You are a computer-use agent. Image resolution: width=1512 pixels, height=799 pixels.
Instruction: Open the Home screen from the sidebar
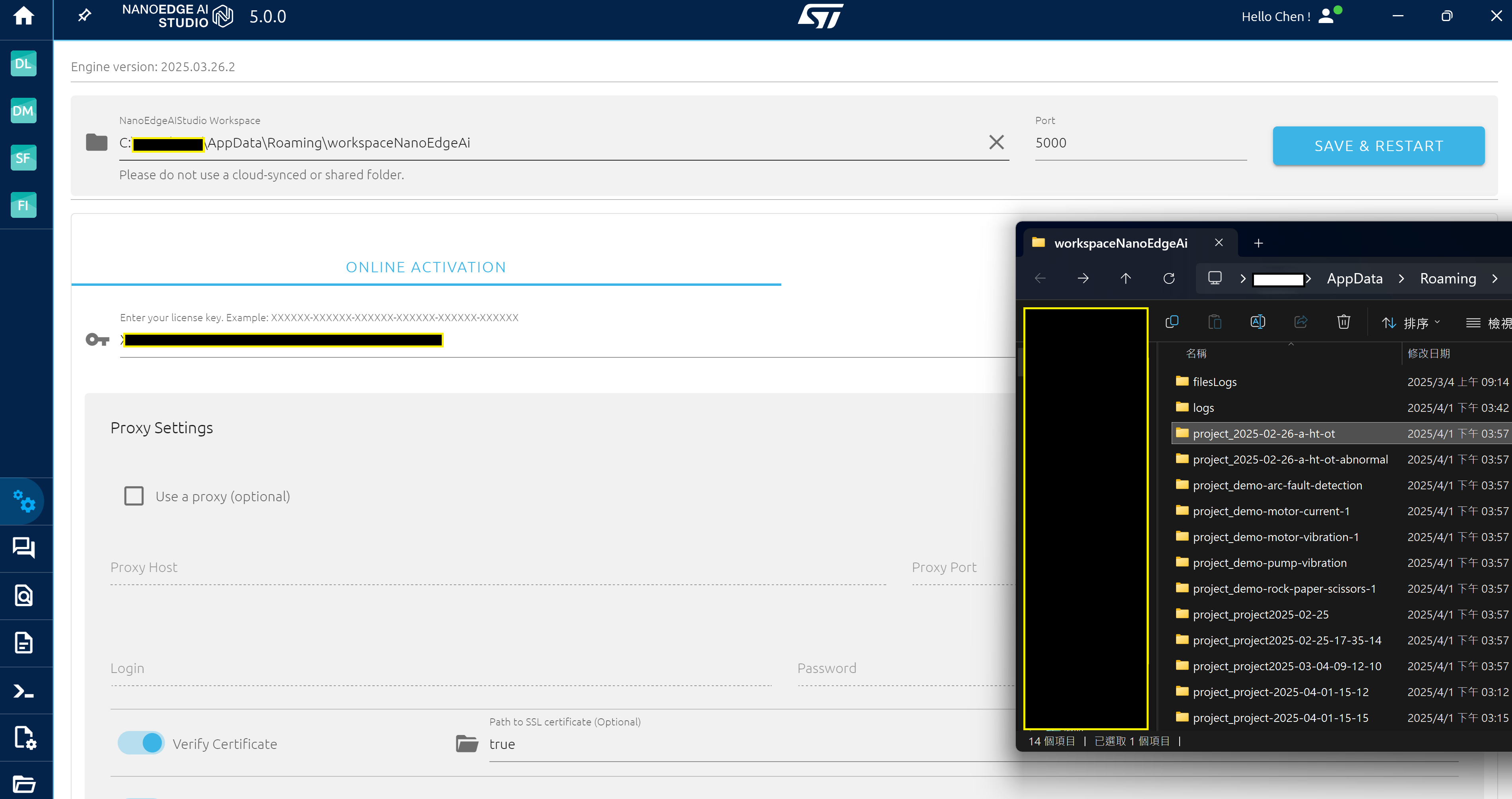(24, 16)
